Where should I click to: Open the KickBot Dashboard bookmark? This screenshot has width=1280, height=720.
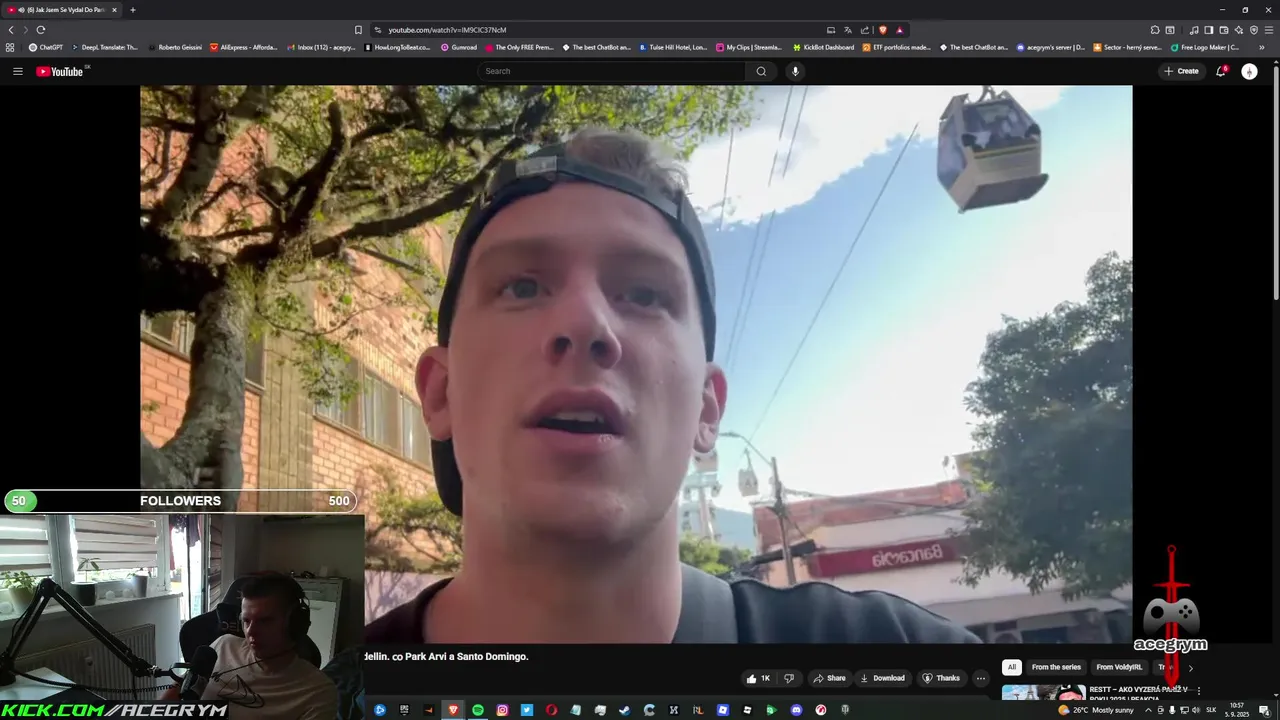click(x=824, y=47)
